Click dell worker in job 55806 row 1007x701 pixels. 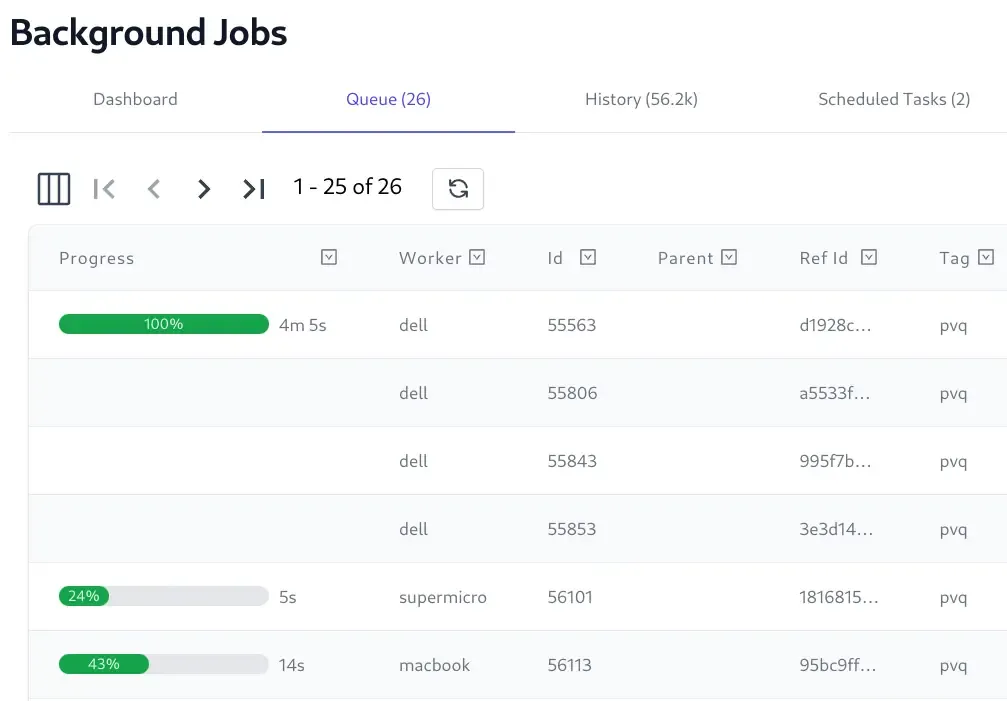tap(414, 393)
